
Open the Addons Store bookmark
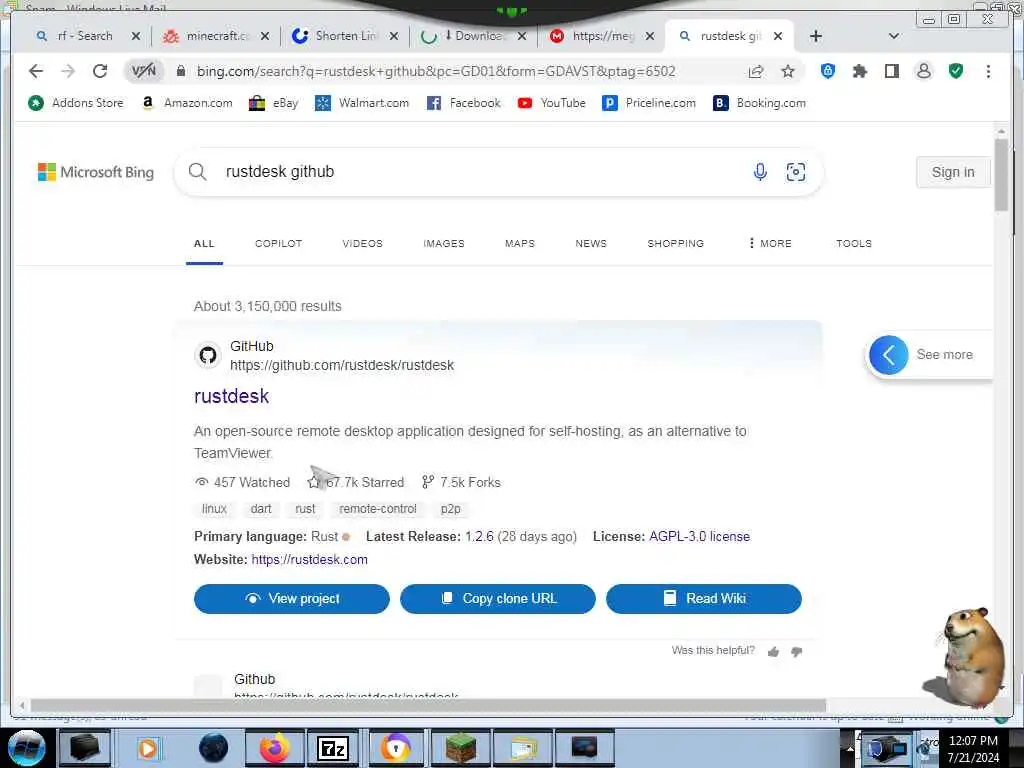(x=76, y=103)
